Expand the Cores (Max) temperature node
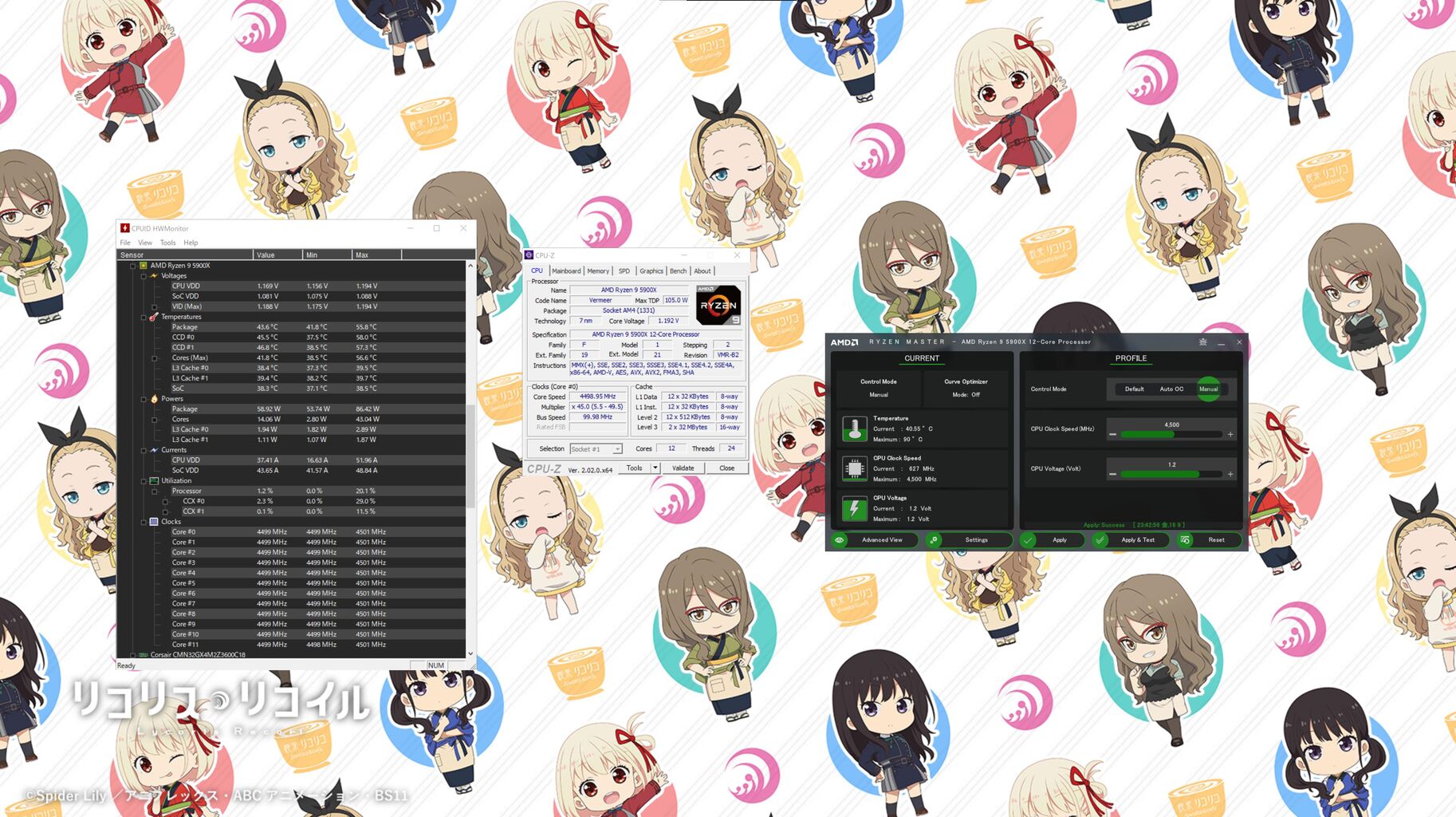The width and height of the screenshot is (1456, 817). pos(155,358)
